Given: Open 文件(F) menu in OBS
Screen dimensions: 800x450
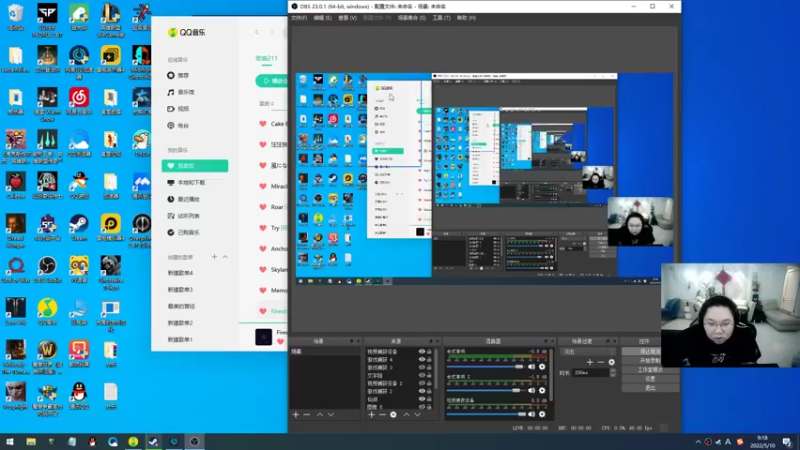Looking at the screenshot, I should 298,18.
